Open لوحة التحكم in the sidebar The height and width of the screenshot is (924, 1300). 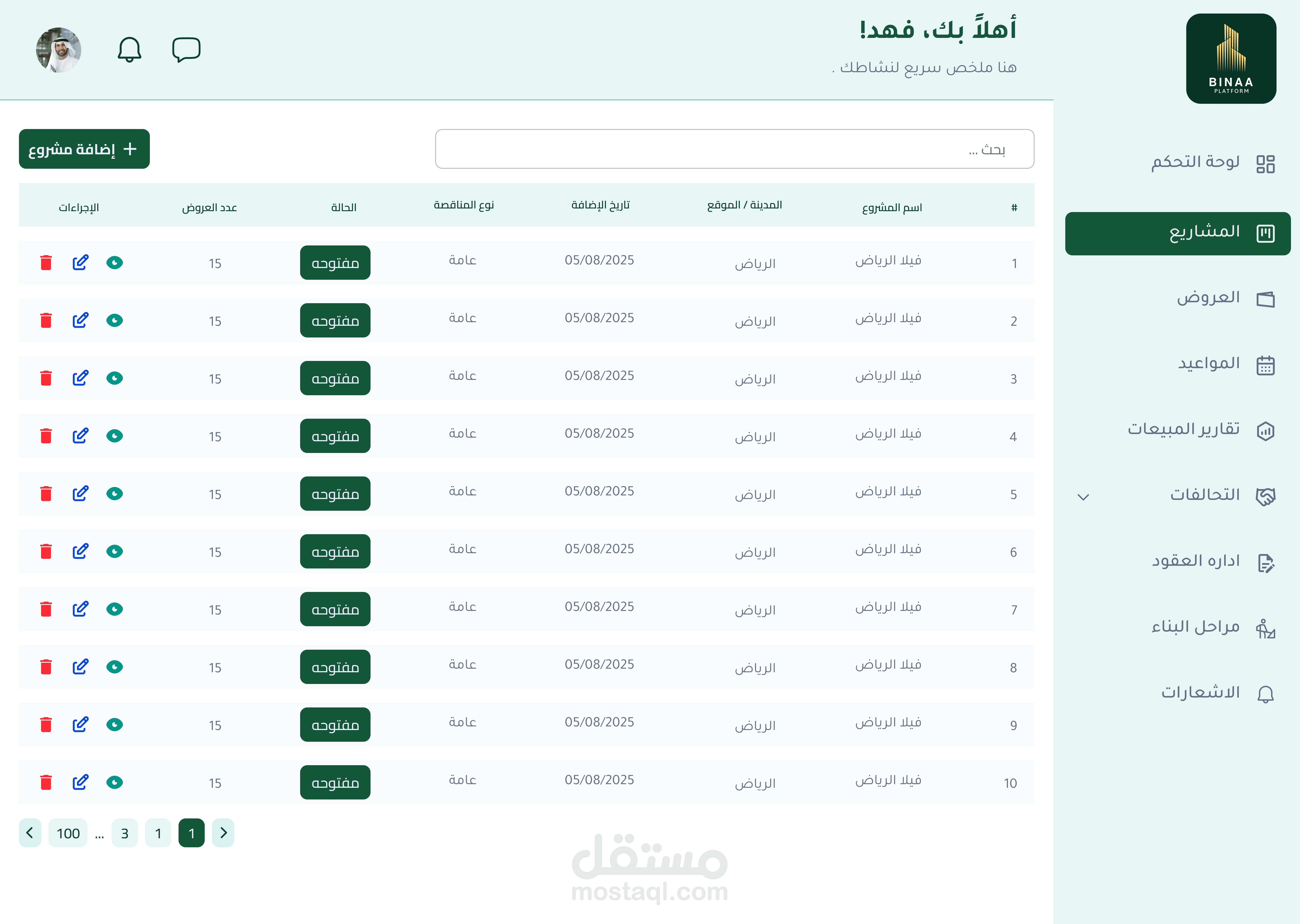pos(1195,163)
